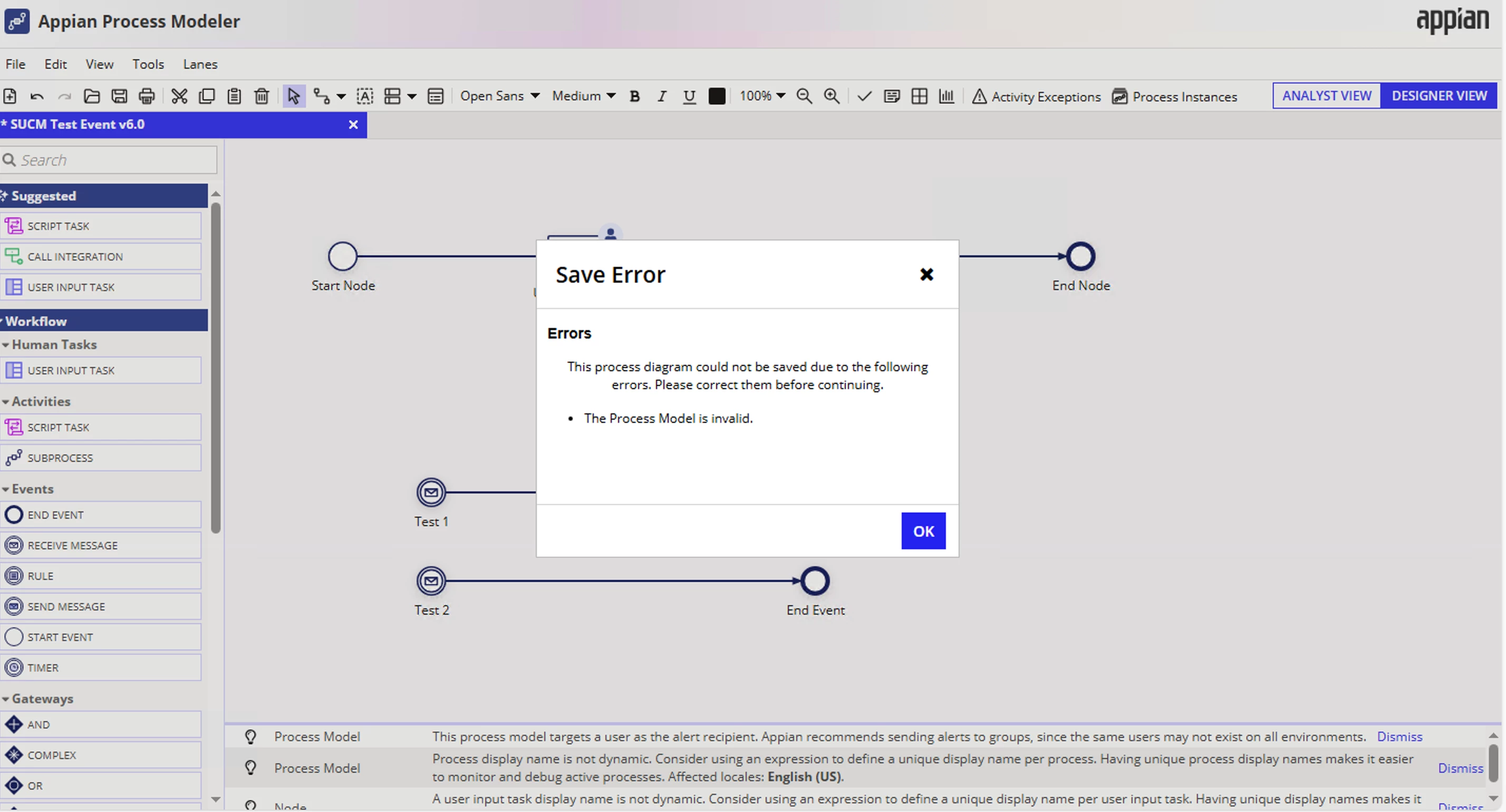Image resolution: width=1506 pixels, height=812 pixels.
Task: Open process model properties icon
Action: point(436,96)
